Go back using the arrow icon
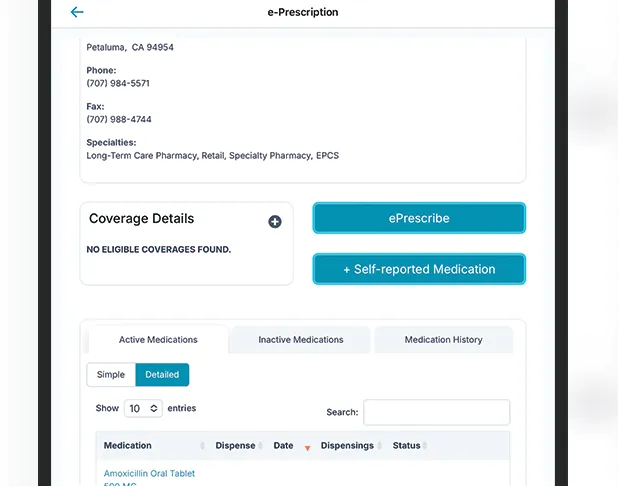 (77, 13)
